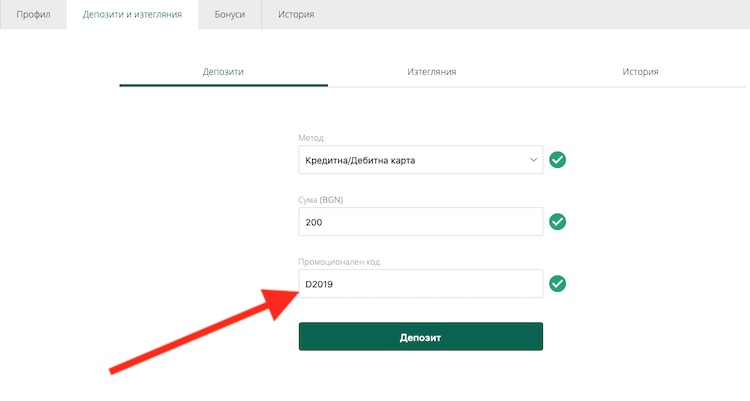Open the top История tab
This screenshot has width=750, height=401.
(296, 14)
